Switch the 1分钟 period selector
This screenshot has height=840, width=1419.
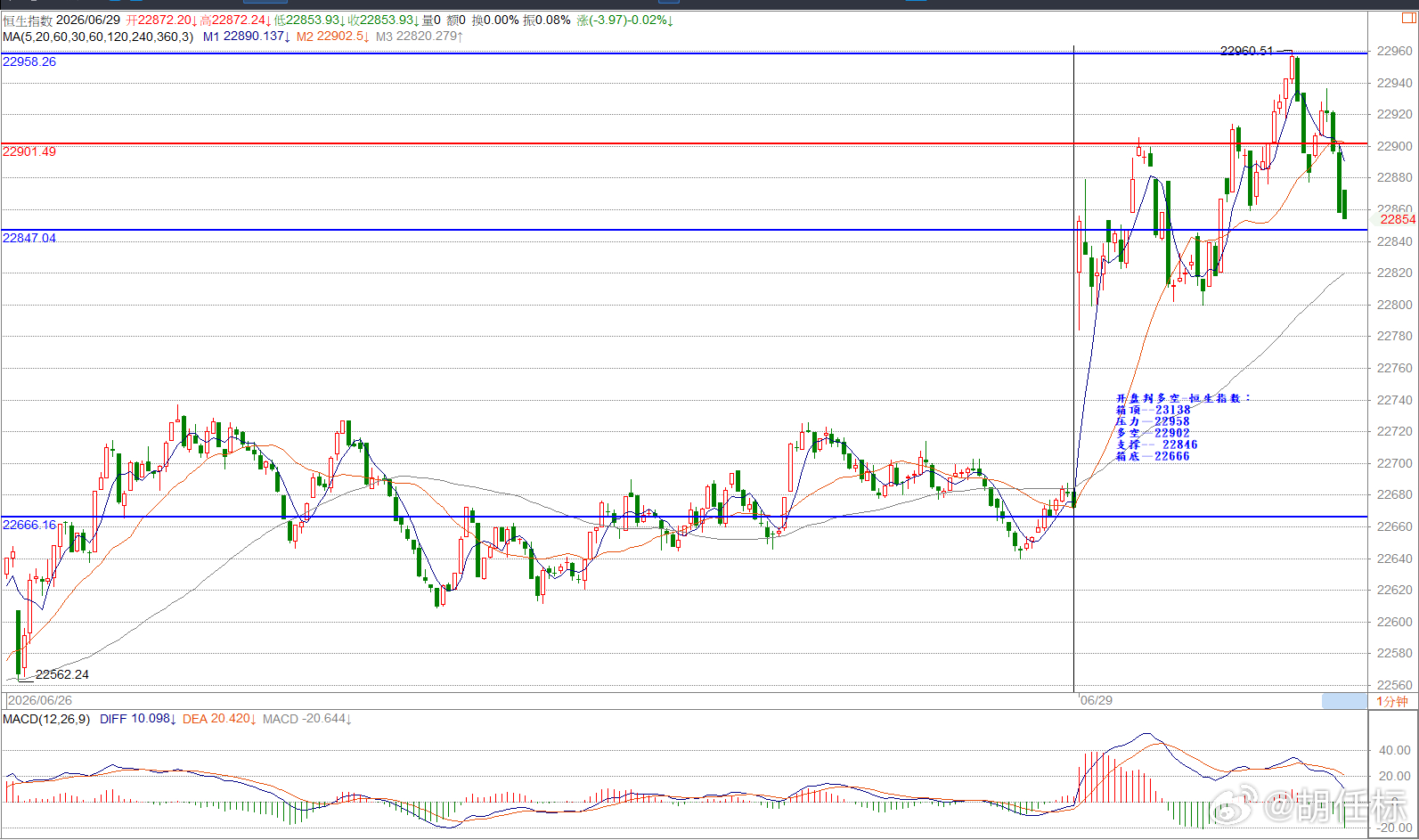click(x=1391, y=701)
